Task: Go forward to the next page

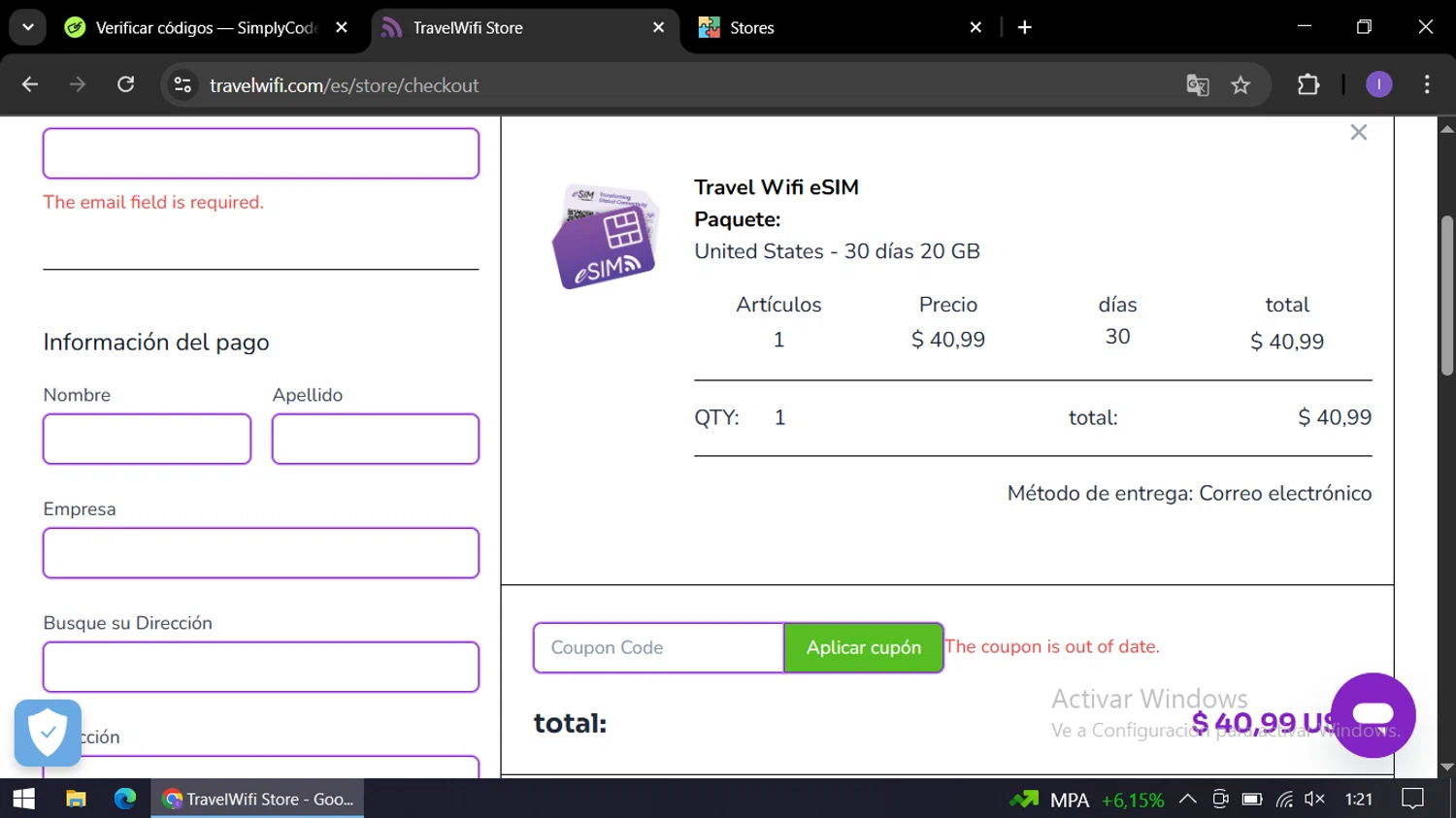Action: (78, 85)
